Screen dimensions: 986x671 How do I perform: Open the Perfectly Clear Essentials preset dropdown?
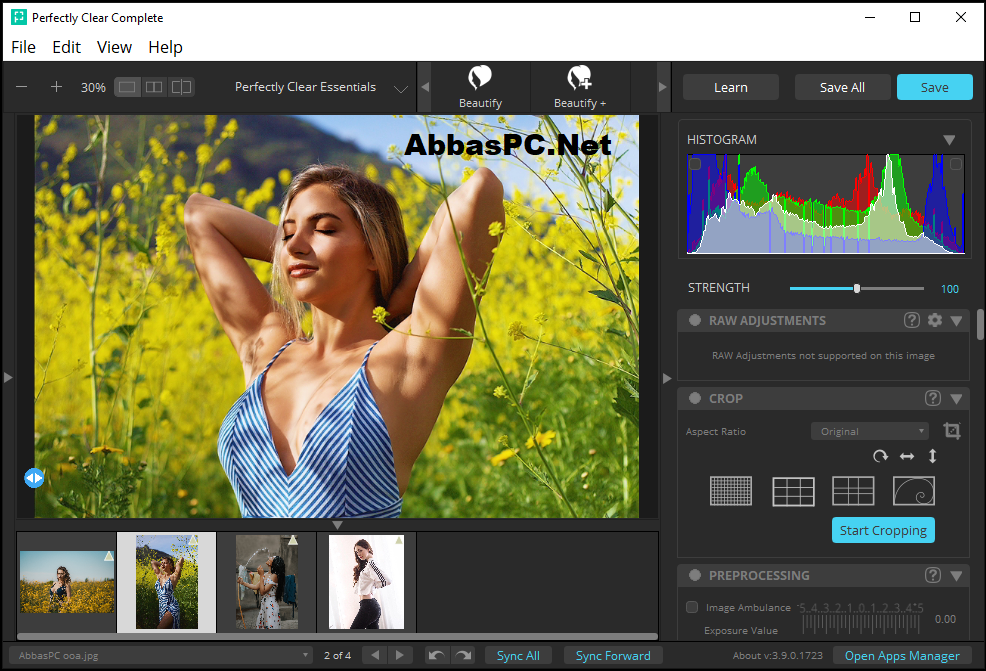pyautogui.click(x=321, y=87)
